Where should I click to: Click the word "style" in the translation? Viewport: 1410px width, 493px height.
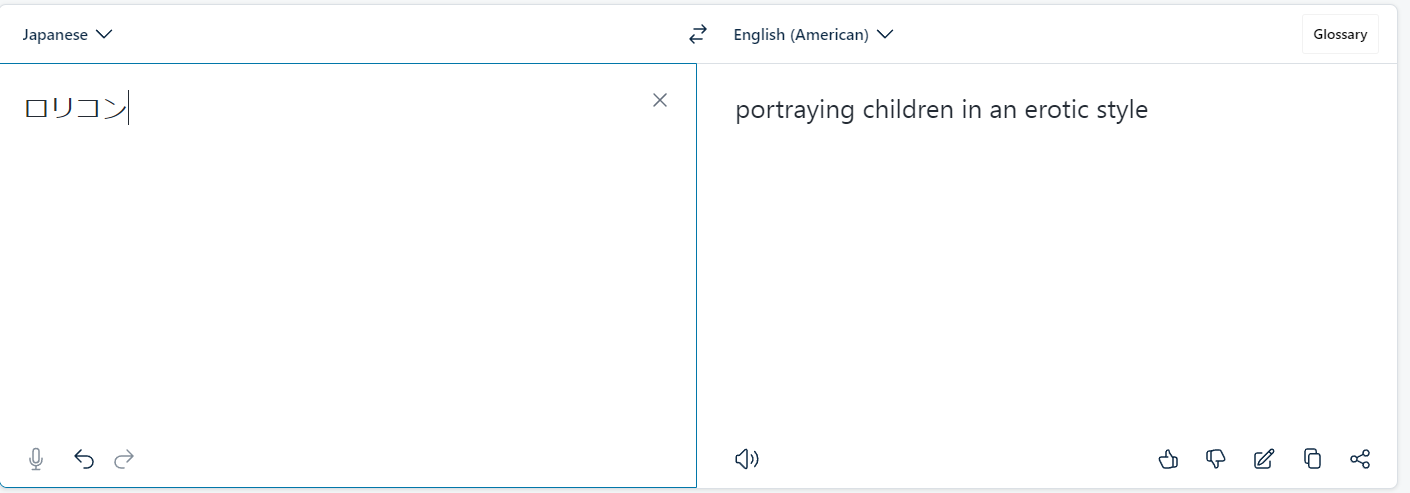[1119, 110]
